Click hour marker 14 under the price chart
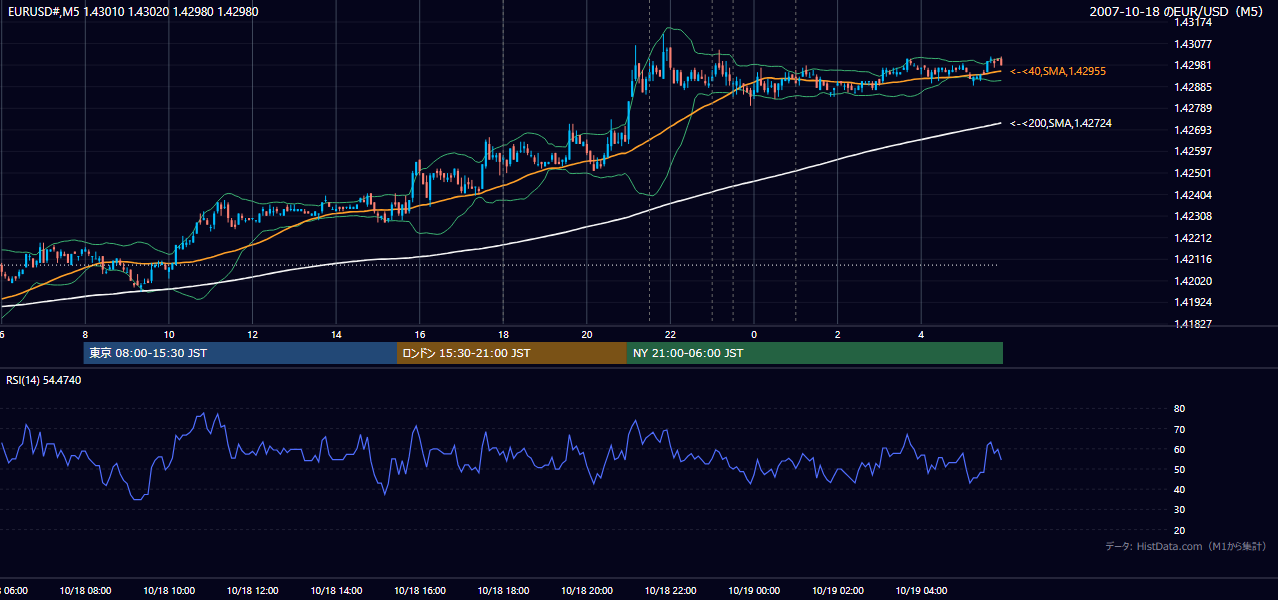 click(x=336, y=335)
